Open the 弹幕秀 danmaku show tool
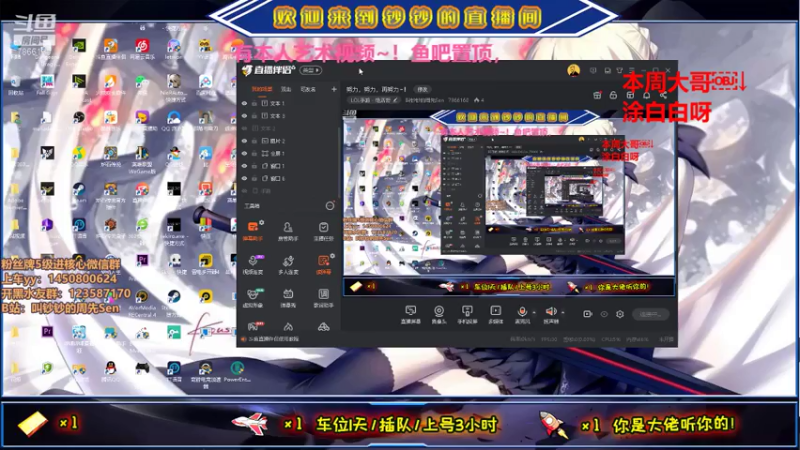Viewport: 800px width, 450px height. pos(288,298)
